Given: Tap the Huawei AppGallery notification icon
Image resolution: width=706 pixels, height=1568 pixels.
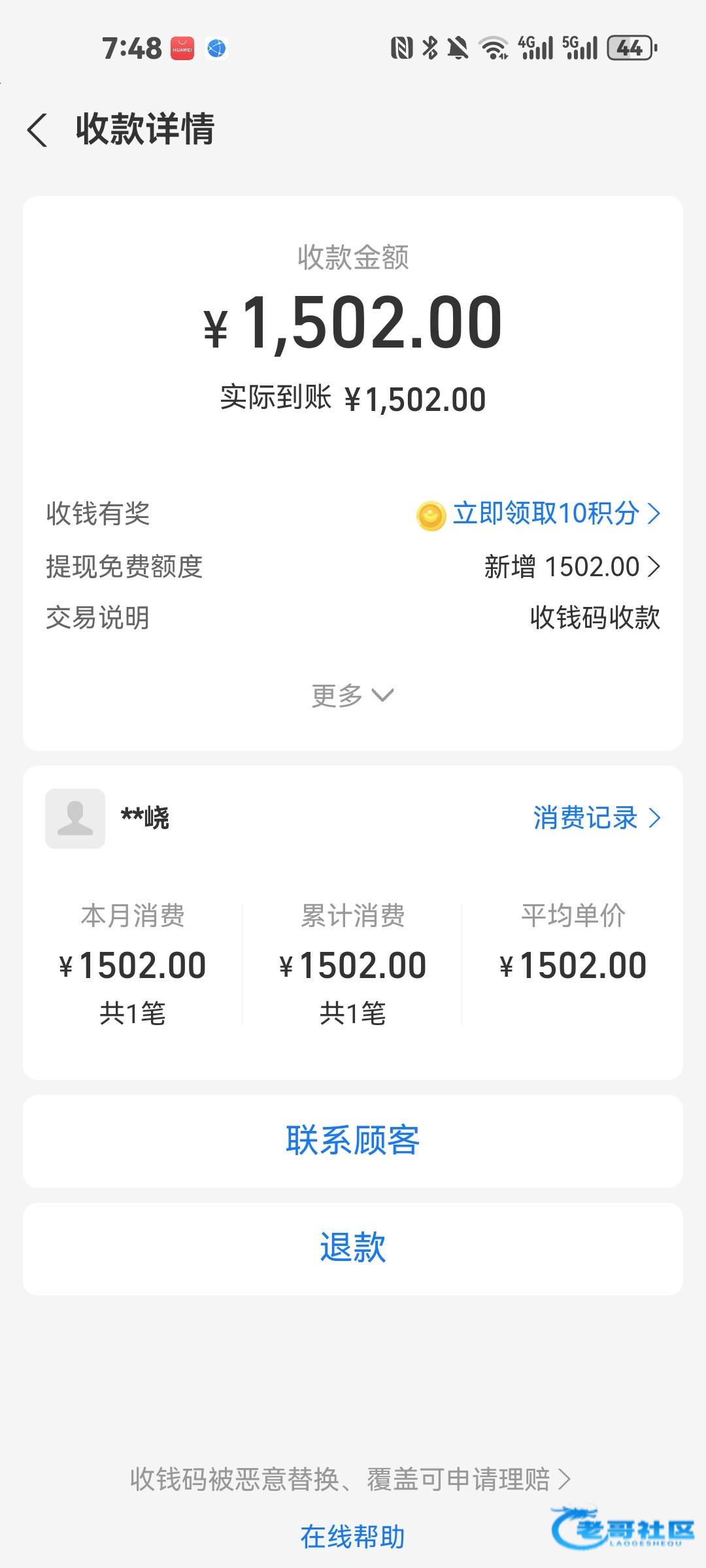Looking at the screenshot, I should tap(182, 48).
